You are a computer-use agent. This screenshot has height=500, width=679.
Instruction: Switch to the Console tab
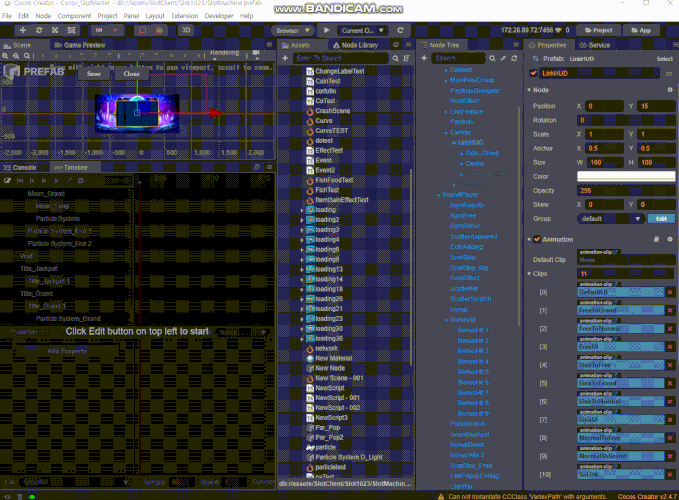pyautogui.click(x=20, y=168)
